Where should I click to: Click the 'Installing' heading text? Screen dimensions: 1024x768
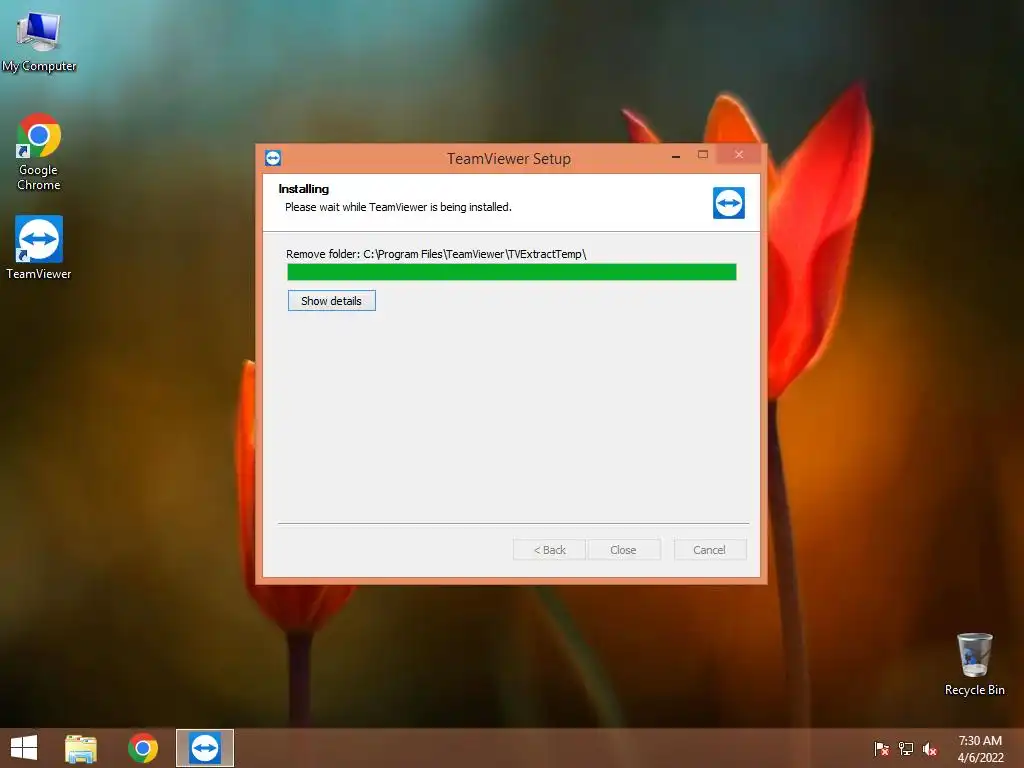304,189
